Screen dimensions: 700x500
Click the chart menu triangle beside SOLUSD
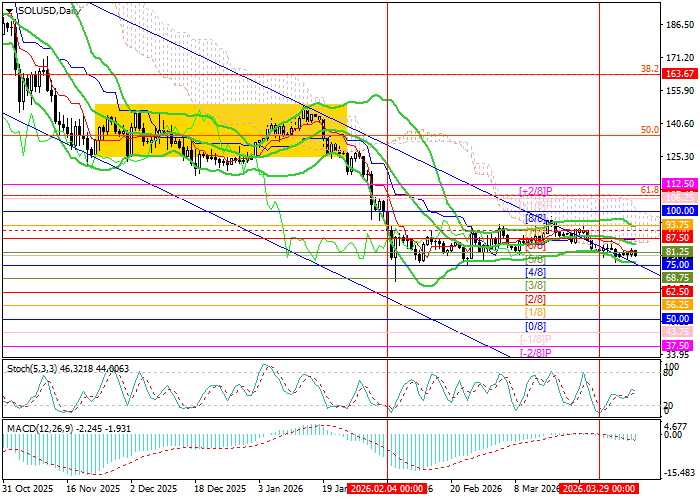(8, 10)
